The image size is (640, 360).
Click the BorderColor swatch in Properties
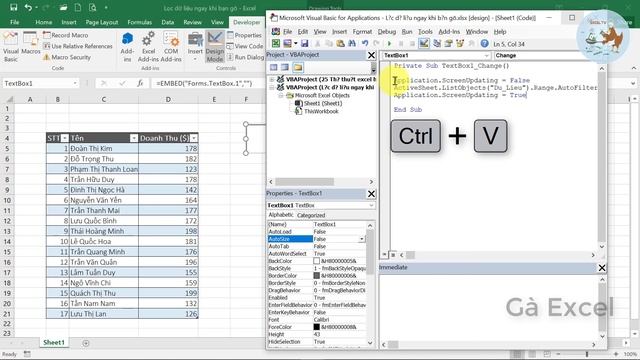click(316, 276)
